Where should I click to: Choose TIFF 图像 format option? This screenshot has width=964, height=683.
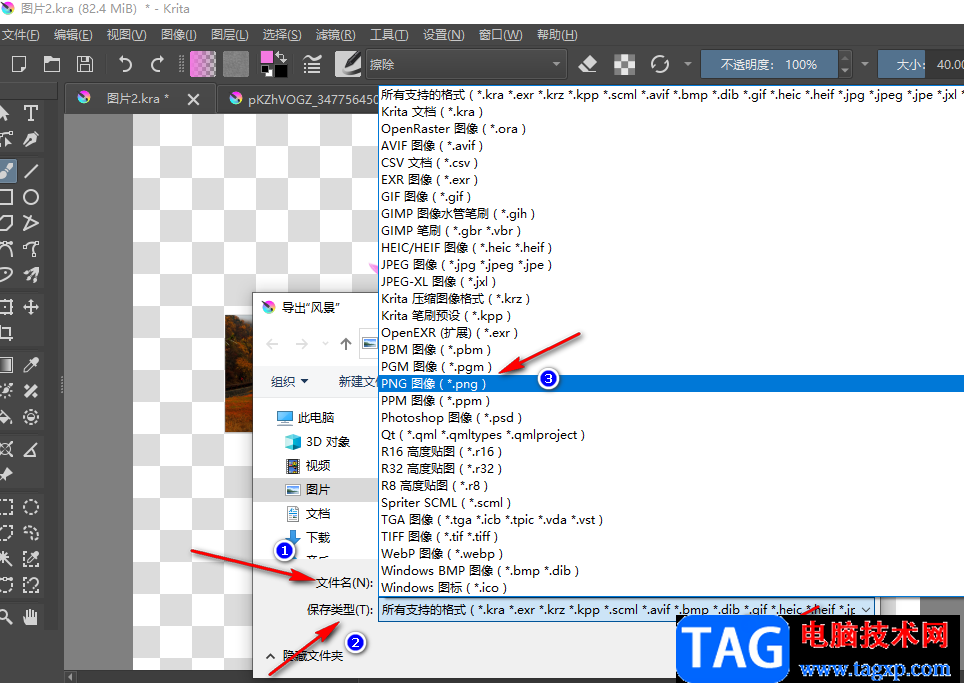coord(671,537)
